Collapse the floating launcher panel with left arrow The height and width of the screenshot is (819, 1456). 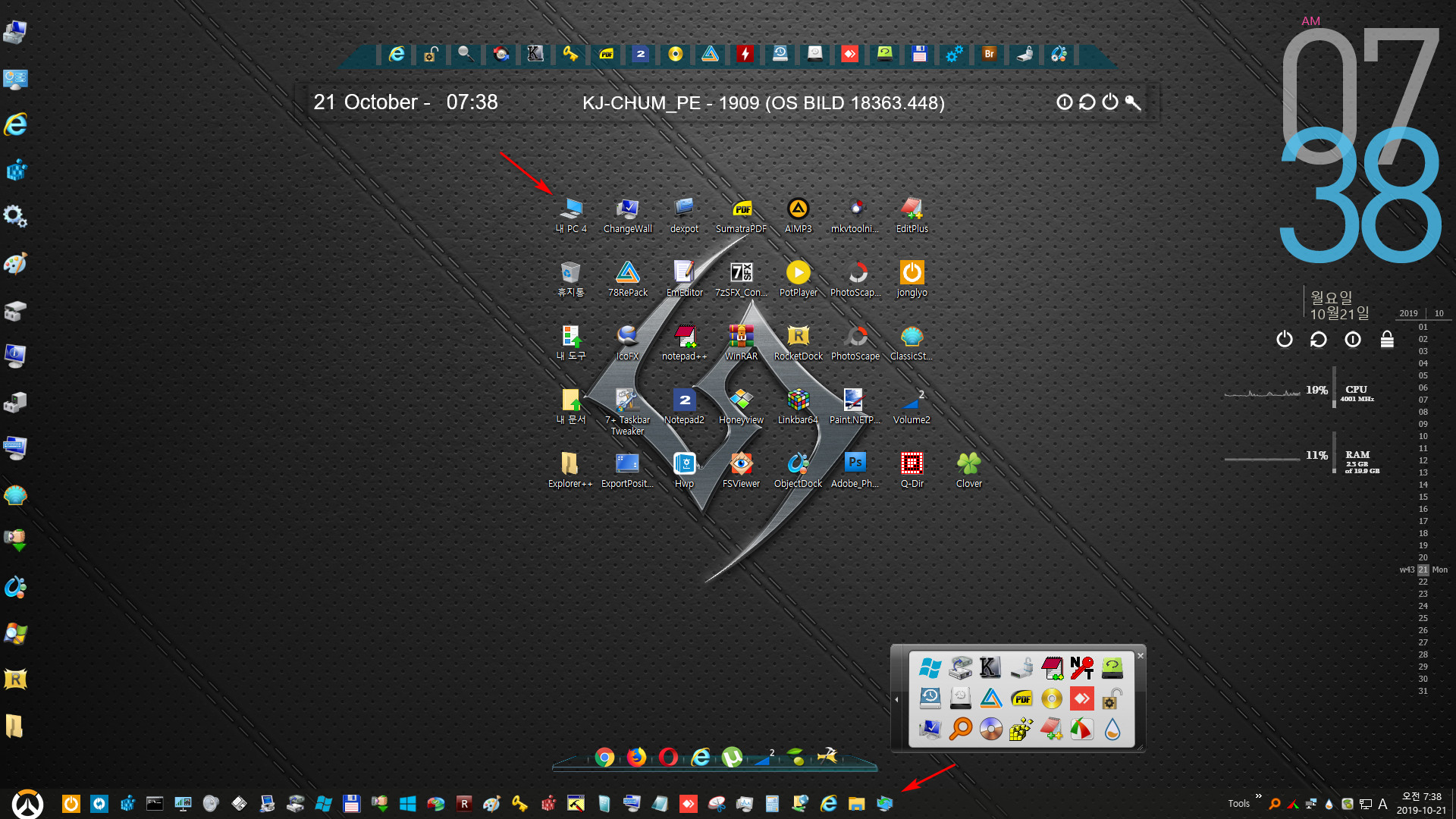click(x=896, y=699)
